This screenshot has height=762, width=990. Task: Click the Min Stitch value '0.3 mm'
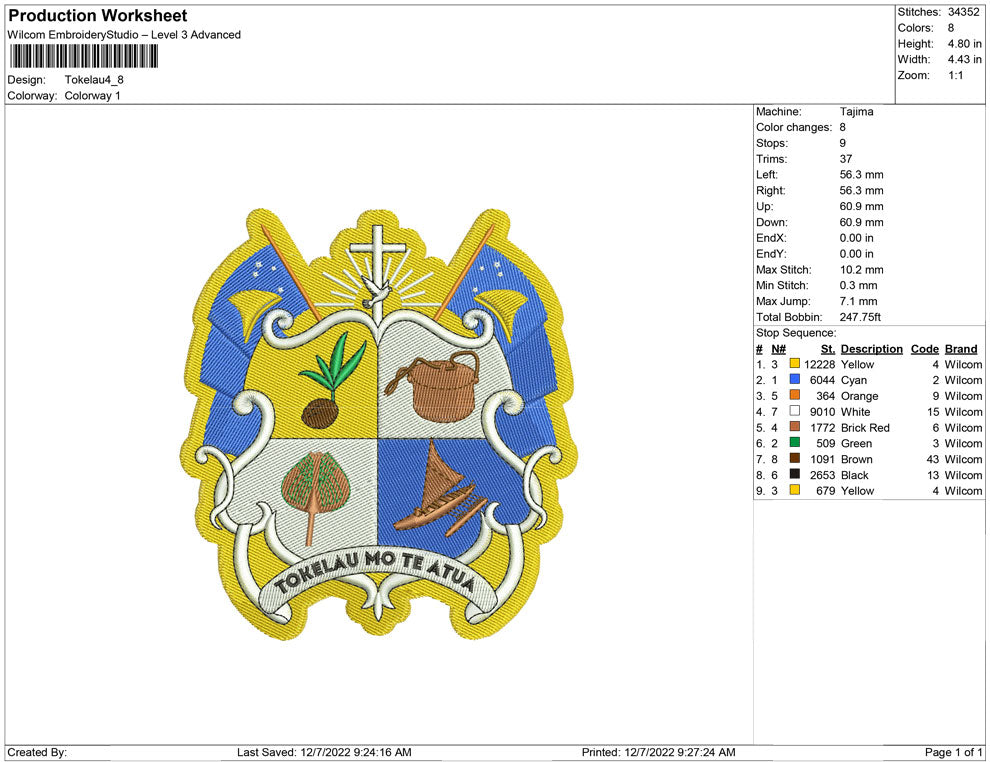(x=858, y=285)
